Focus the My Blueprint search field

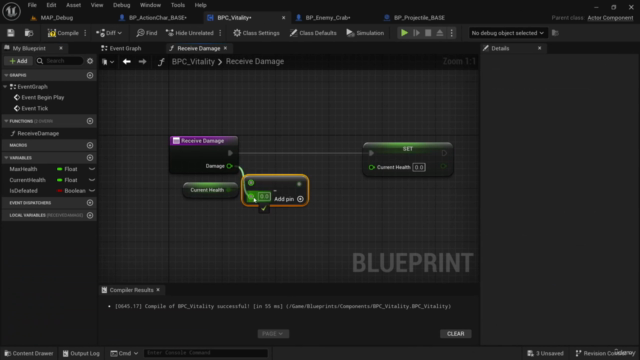click(x=59, y=61)
